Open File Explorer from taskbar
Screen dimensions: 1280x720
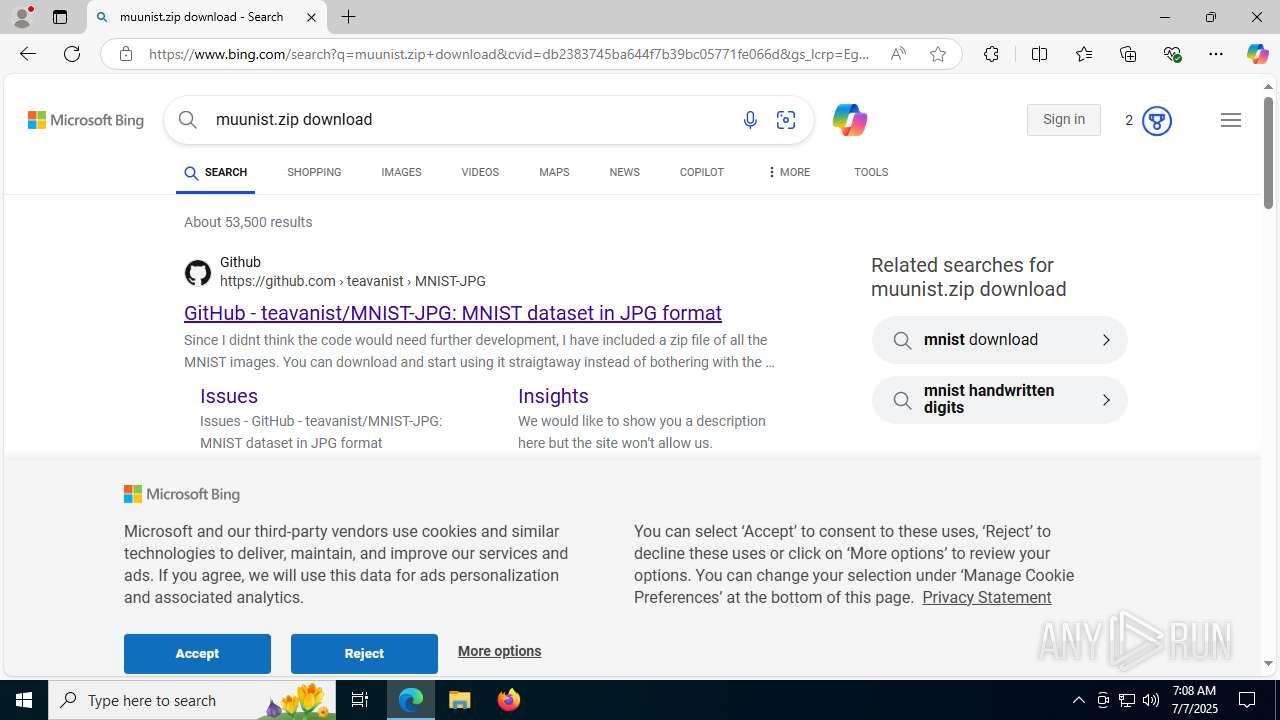460,700
